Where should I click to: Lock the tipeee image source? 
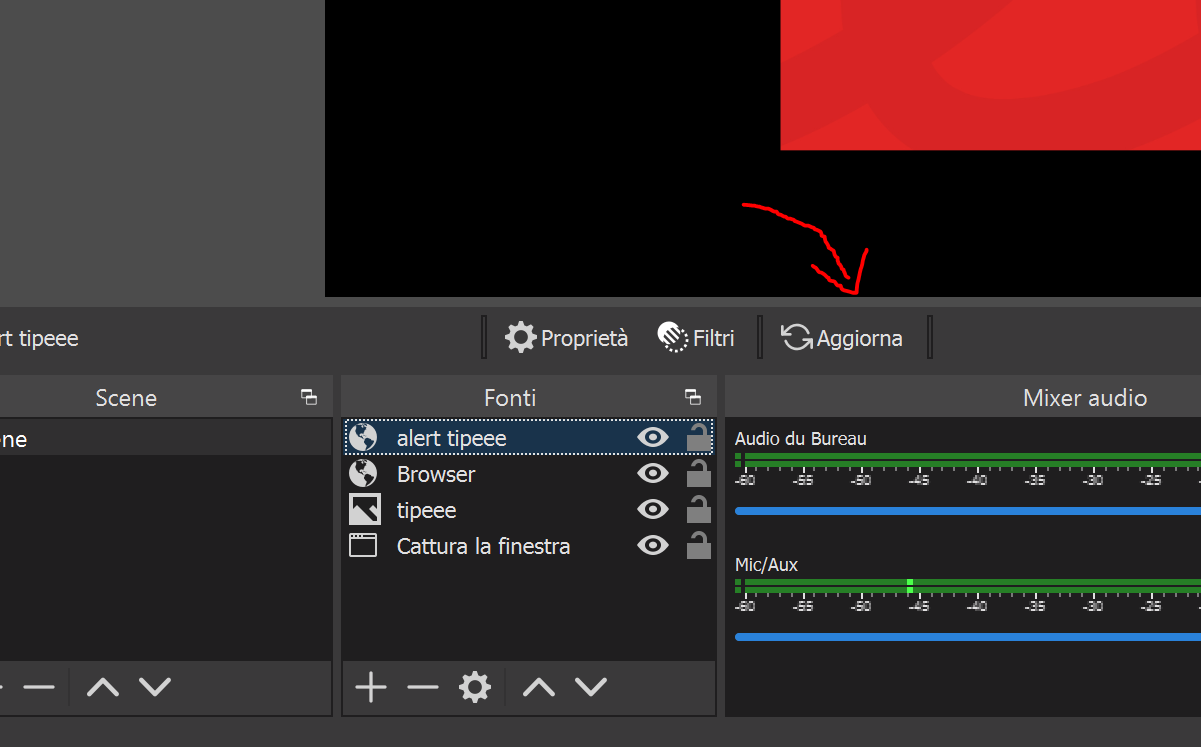[698, 509]
